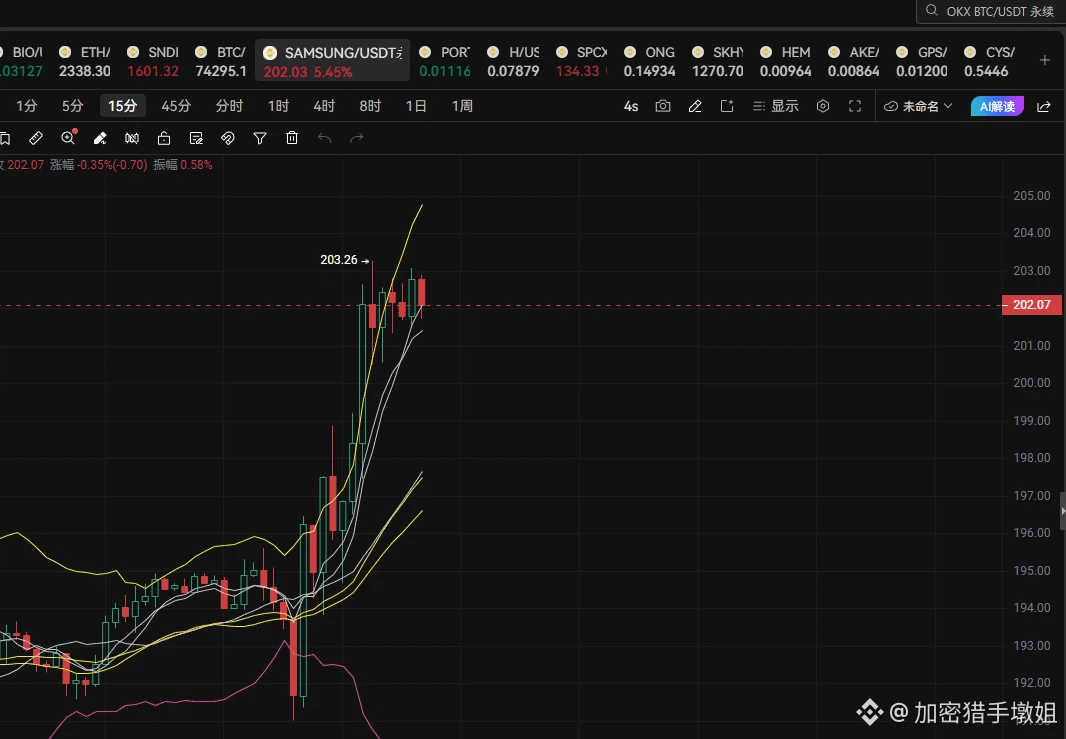Click the pencil draw icon in top toolbar
Viewport: 1066px width, 739px height.
tap(695, 106)
